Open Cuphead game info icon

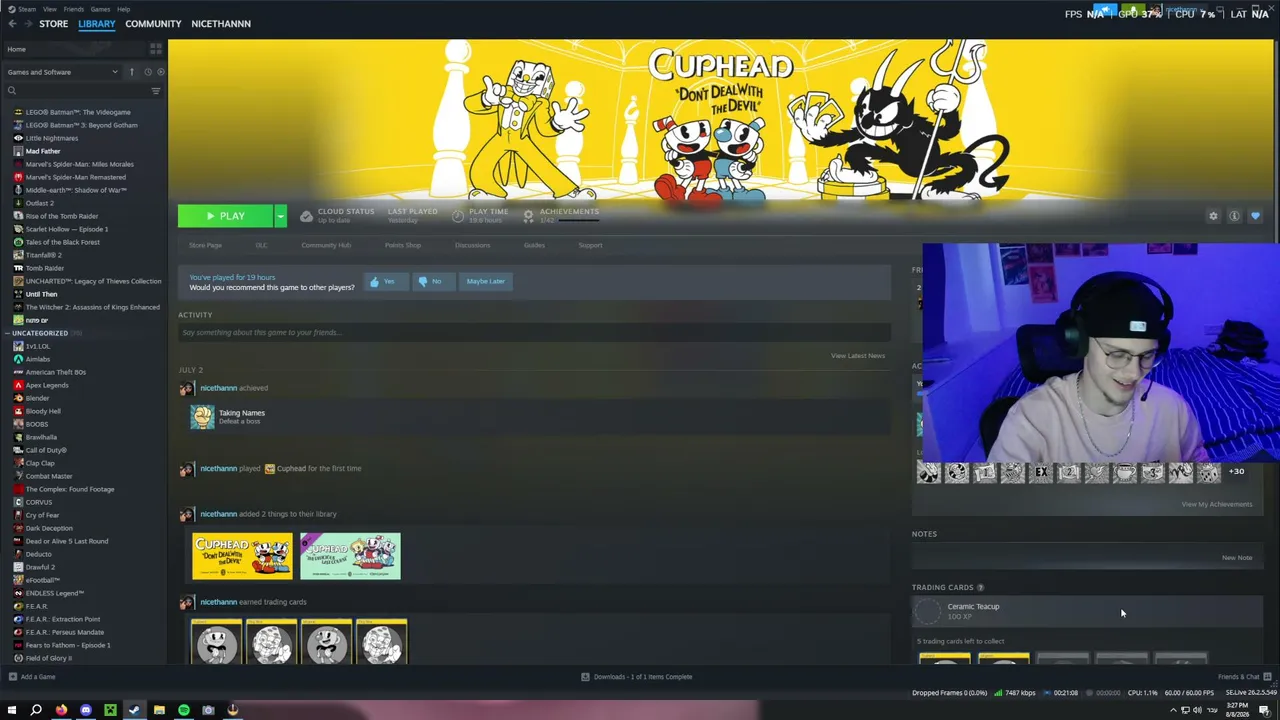click(1234, 216)
